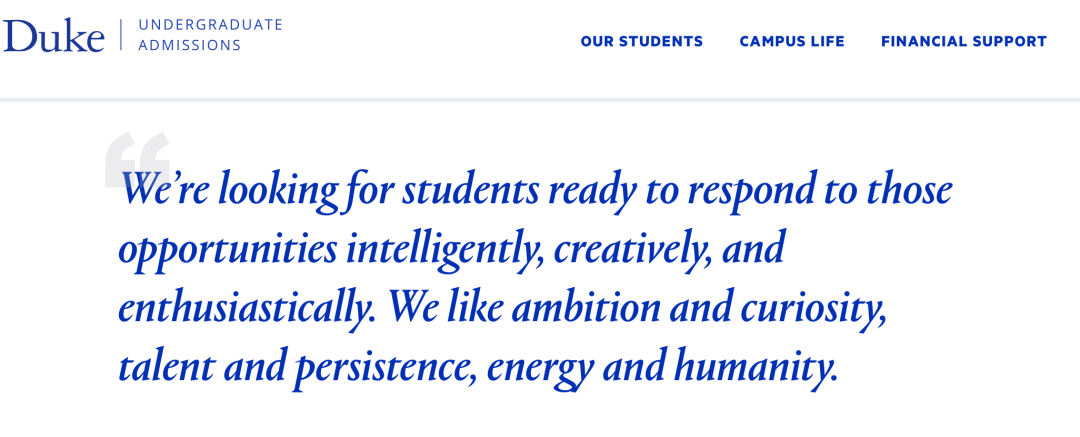This screenshot has width=1080, height=437.
Task: Open the Financial Support navigation item
Action: 964,41
